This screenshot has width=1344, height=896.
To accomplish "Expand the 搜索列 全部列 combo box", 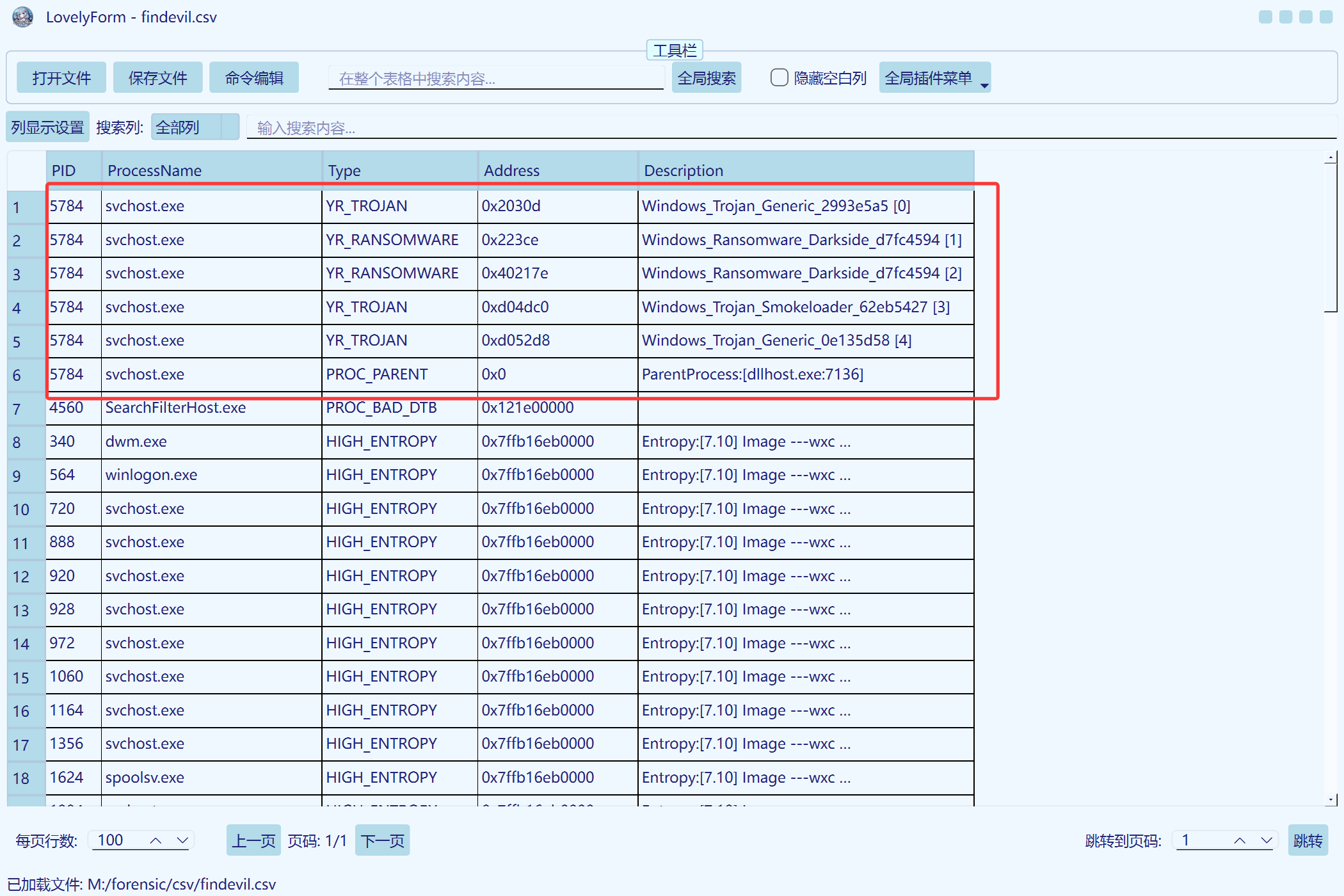I will 229,127.
